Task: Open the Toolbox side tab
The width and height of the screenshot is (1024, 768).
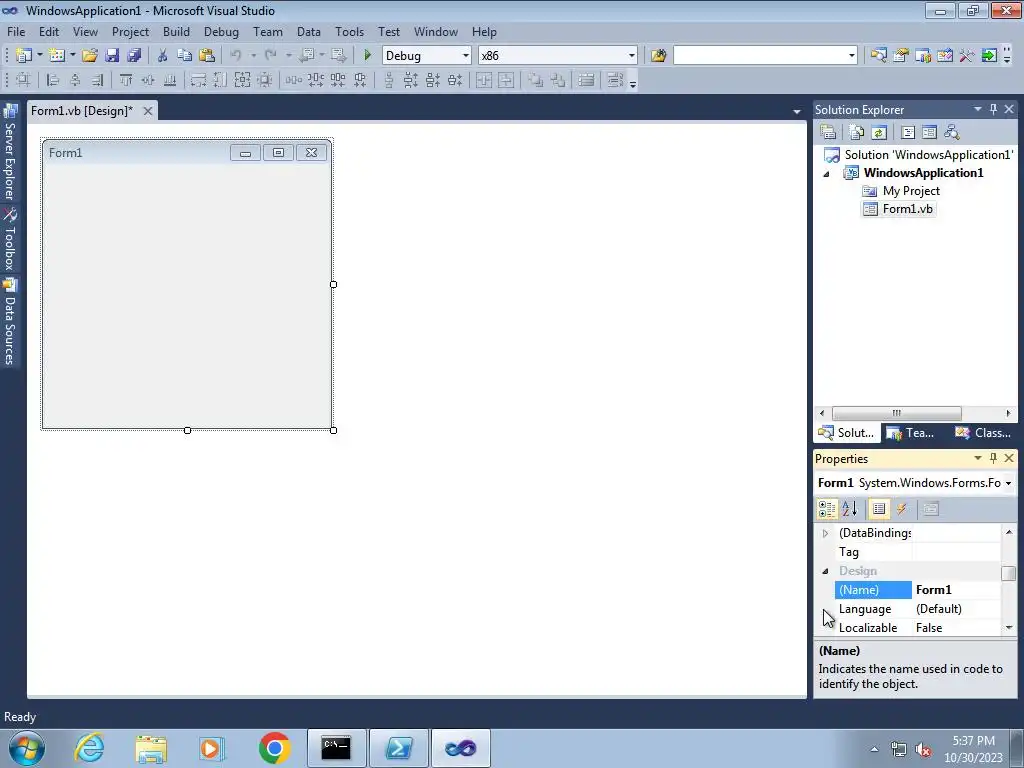Action: pyautogui.click(x=10, y=239)
